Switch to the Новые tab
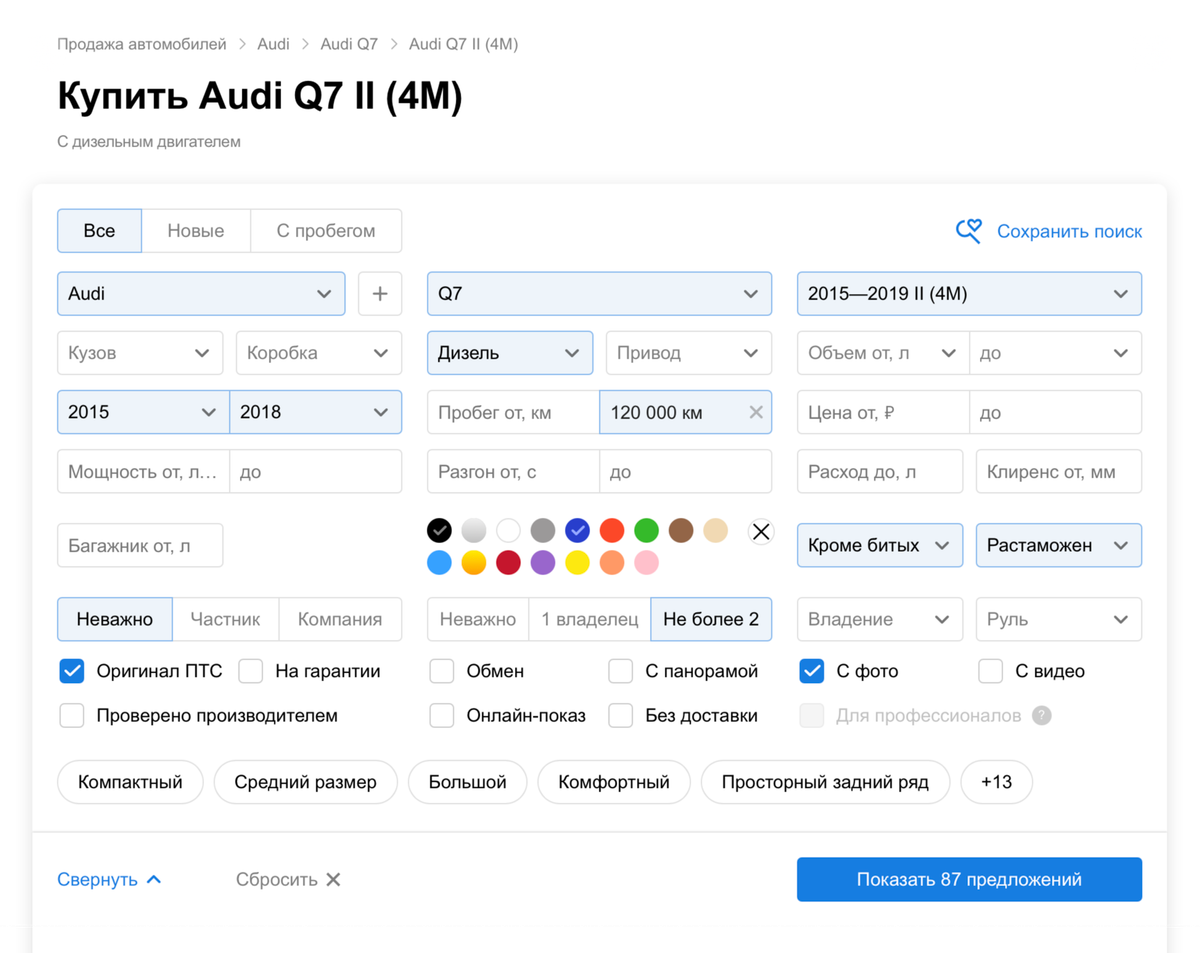Screen dimensions: 1200x953 tap(196, 231)
